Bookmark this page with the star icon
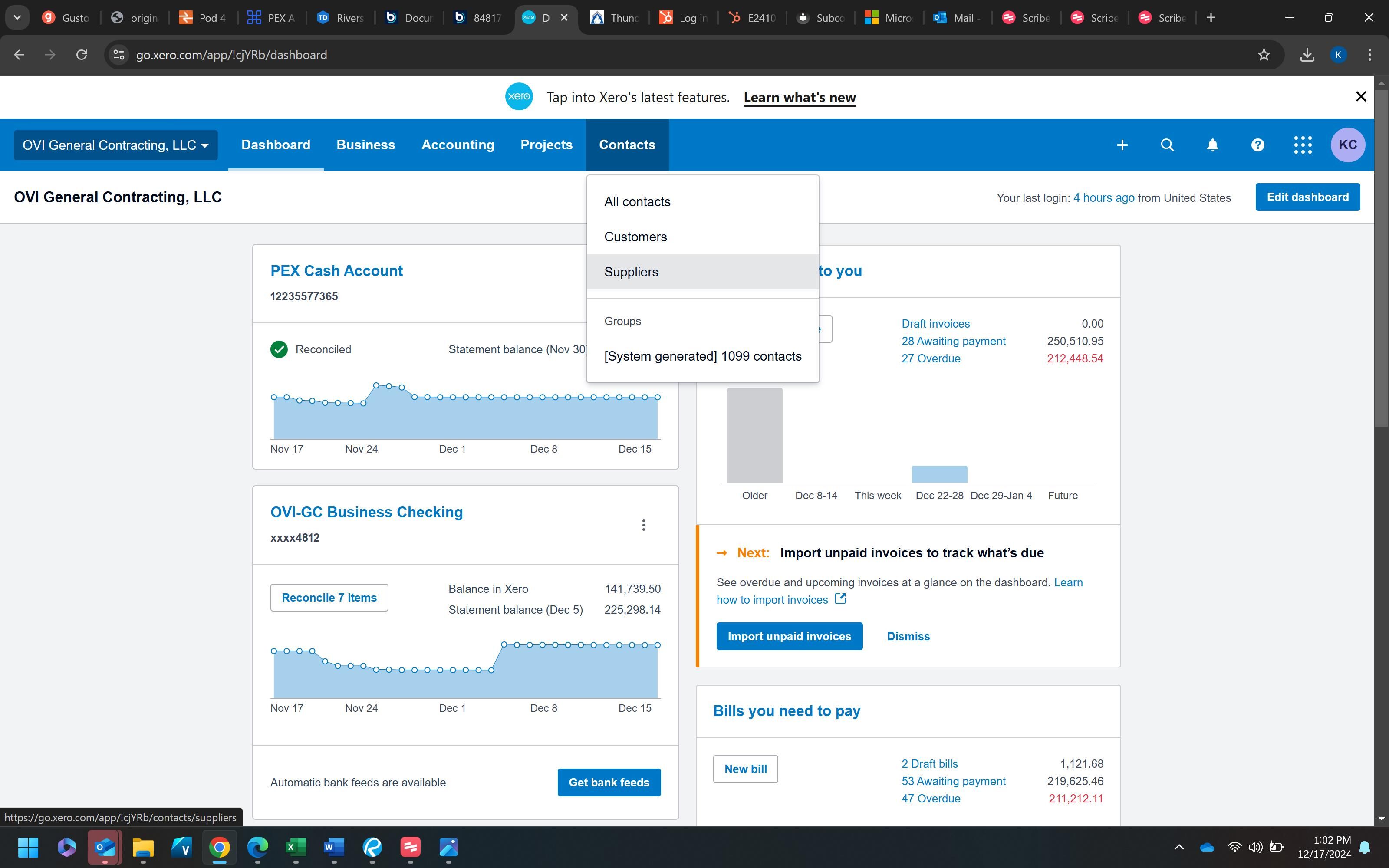 point(1263,55)
